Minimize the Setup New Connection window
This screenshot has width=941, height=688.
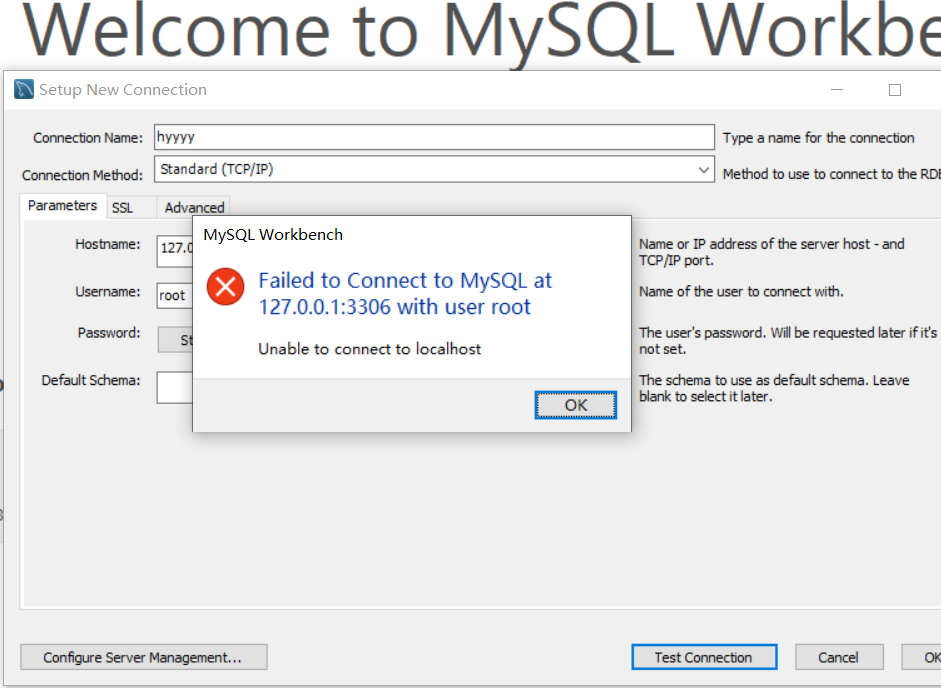(837, 89)
